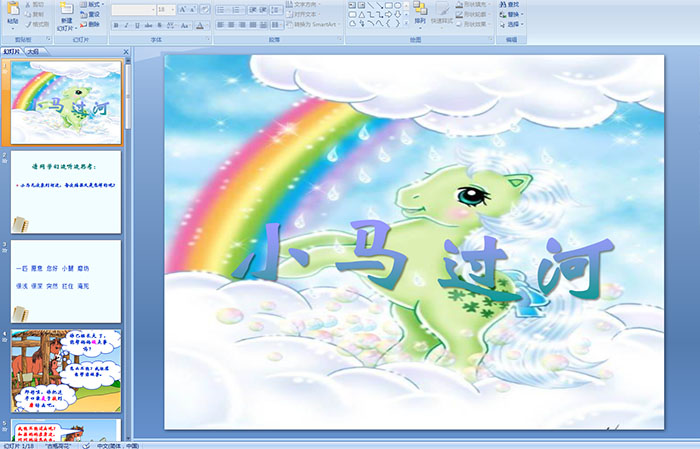Click the Clear Formatting icon
Image resolution: width=700 pixels, height=449 pixels.
[205, 9]
